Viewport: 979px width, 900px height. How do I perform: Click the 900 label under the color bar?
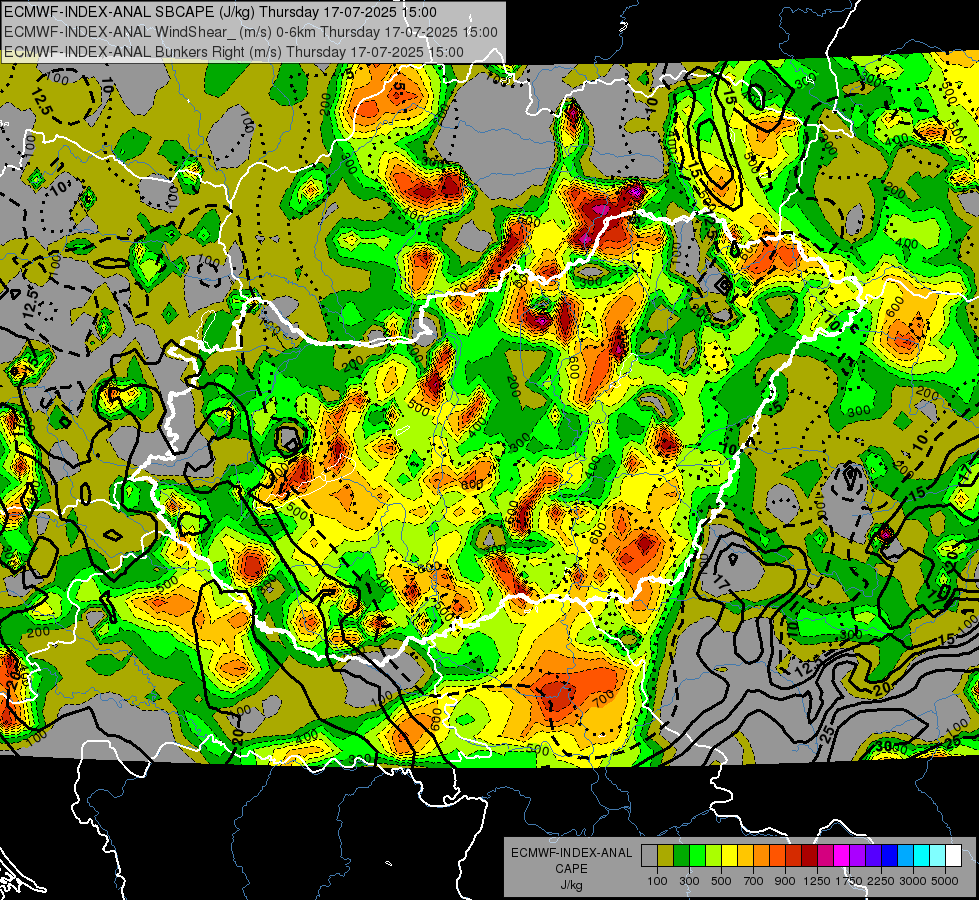[785, 881]
